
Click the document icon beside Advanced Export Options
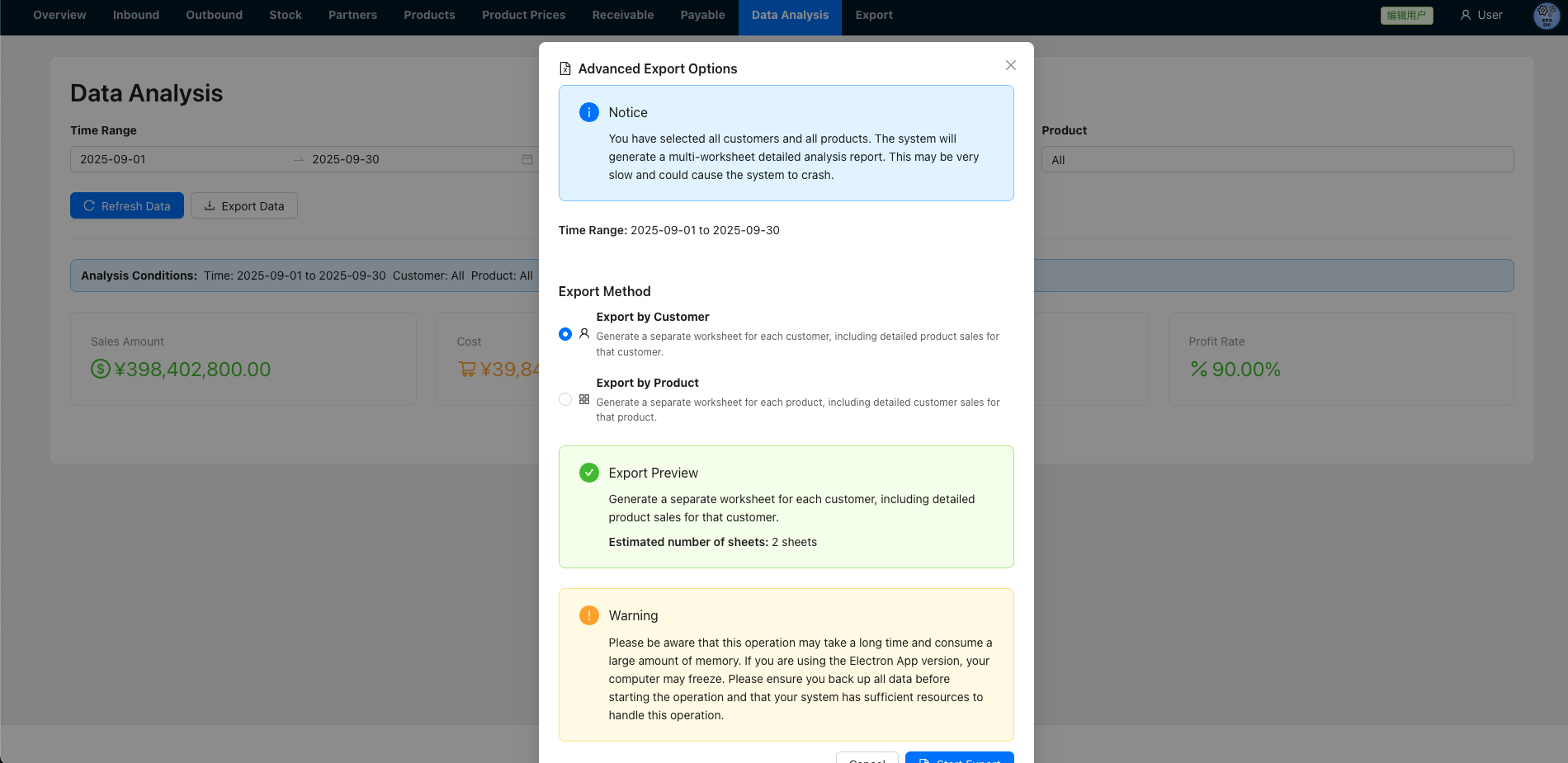click(x=565, y=68)
